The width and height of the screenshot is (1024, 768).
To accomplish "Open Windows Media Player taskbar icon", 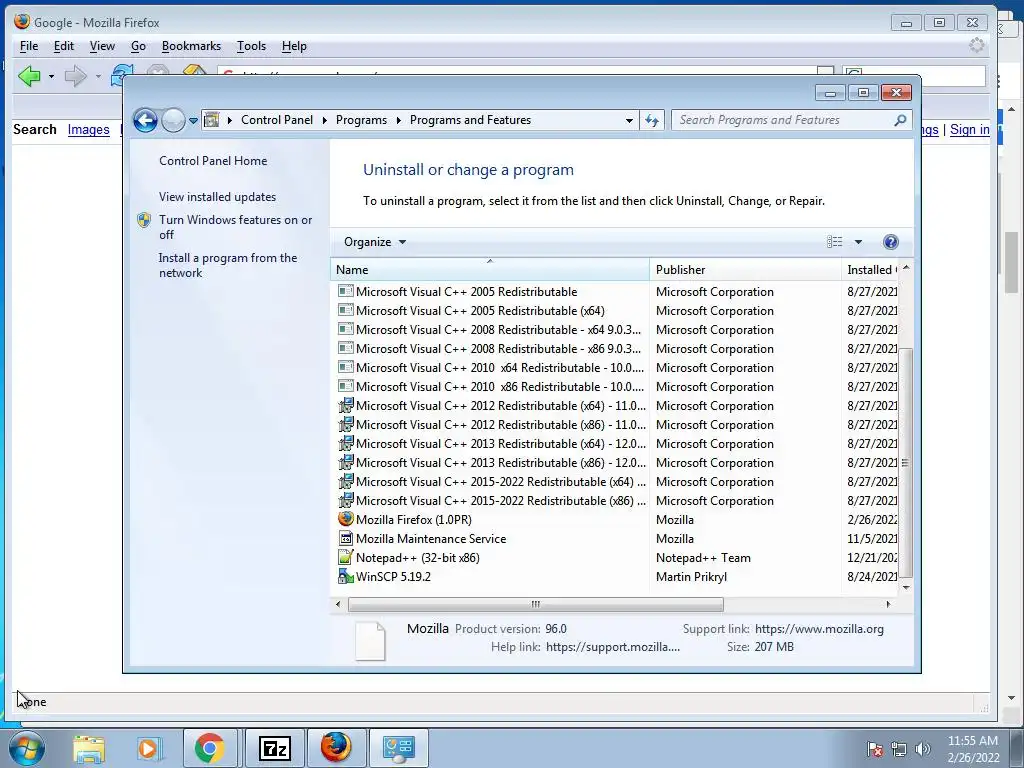I will 149,748.
